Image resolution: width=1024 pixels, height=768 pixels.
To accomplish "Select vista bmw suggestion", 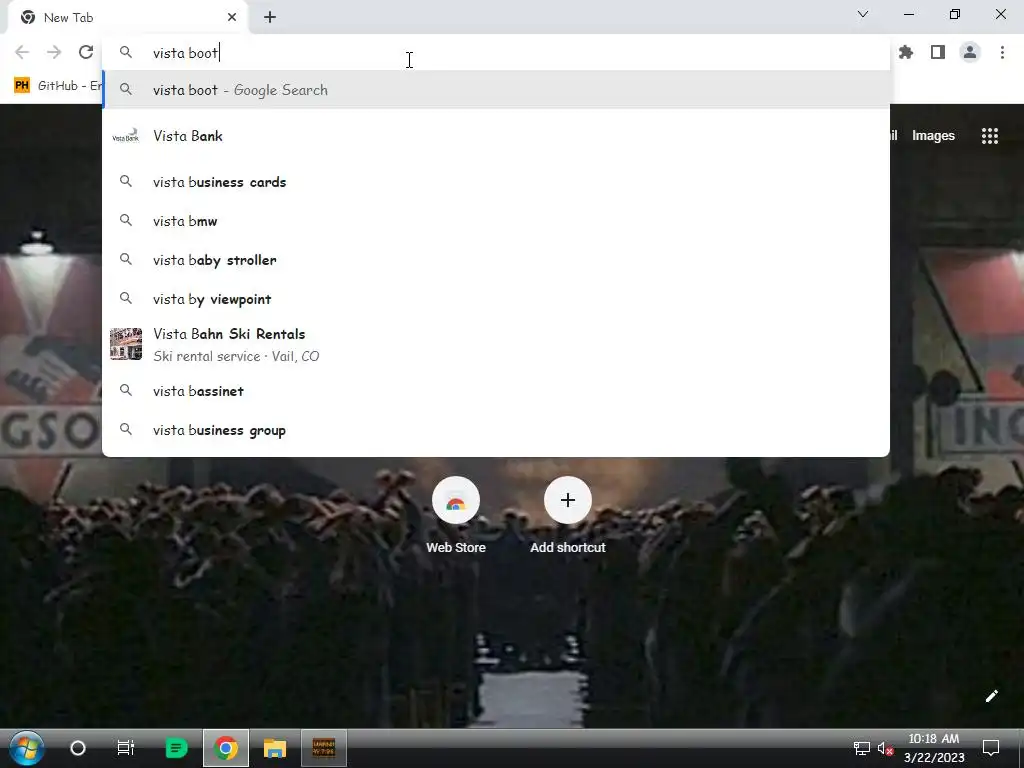I will 496,221.
